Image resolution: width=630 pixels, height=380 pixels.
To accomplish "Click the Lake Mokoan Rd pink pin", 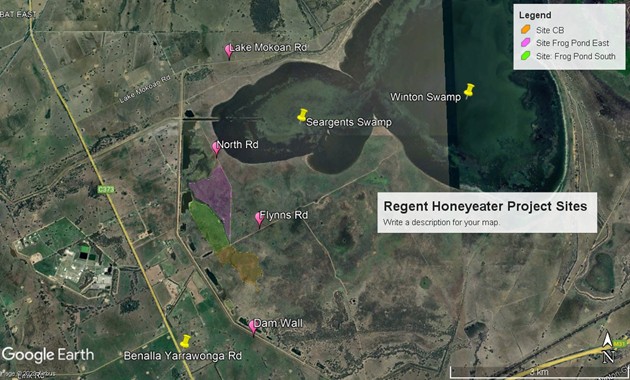I will 229,52.
